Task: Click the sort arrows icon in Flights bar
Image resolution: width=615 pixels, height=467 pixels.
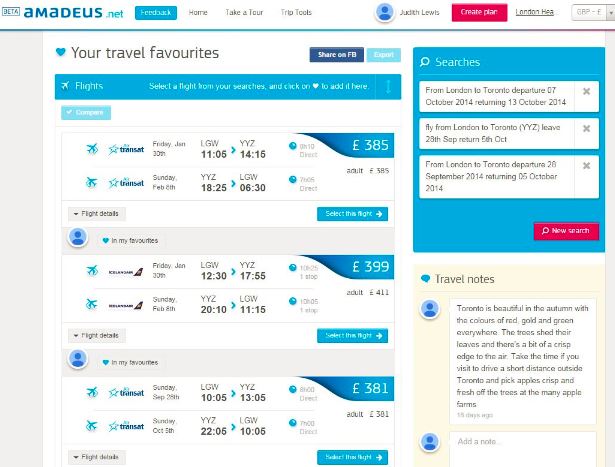Action: click(388, 87)
